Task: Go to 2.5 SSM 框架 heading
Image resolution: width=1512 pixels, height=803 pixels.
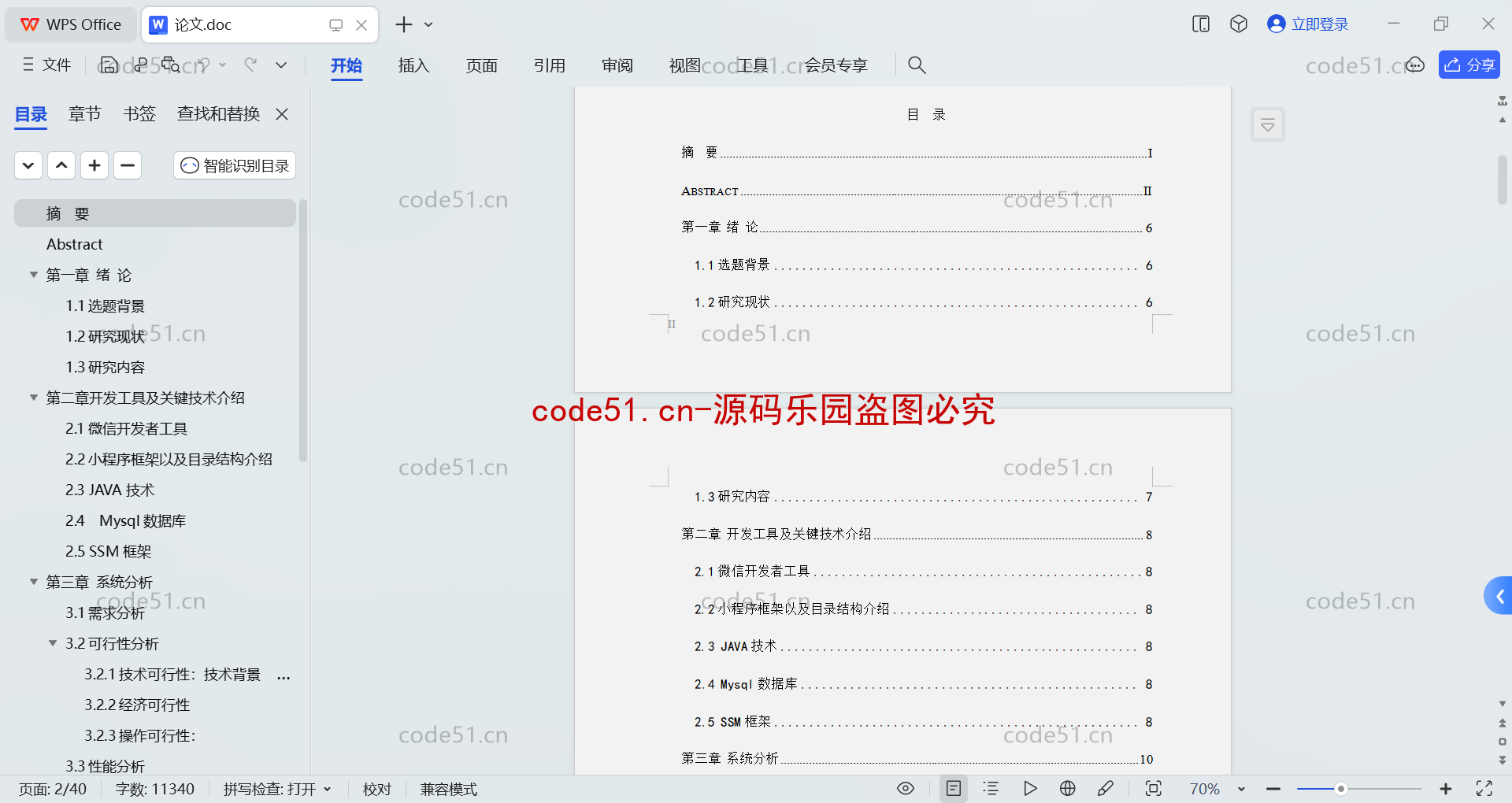Action: click(x=109, y=551)
